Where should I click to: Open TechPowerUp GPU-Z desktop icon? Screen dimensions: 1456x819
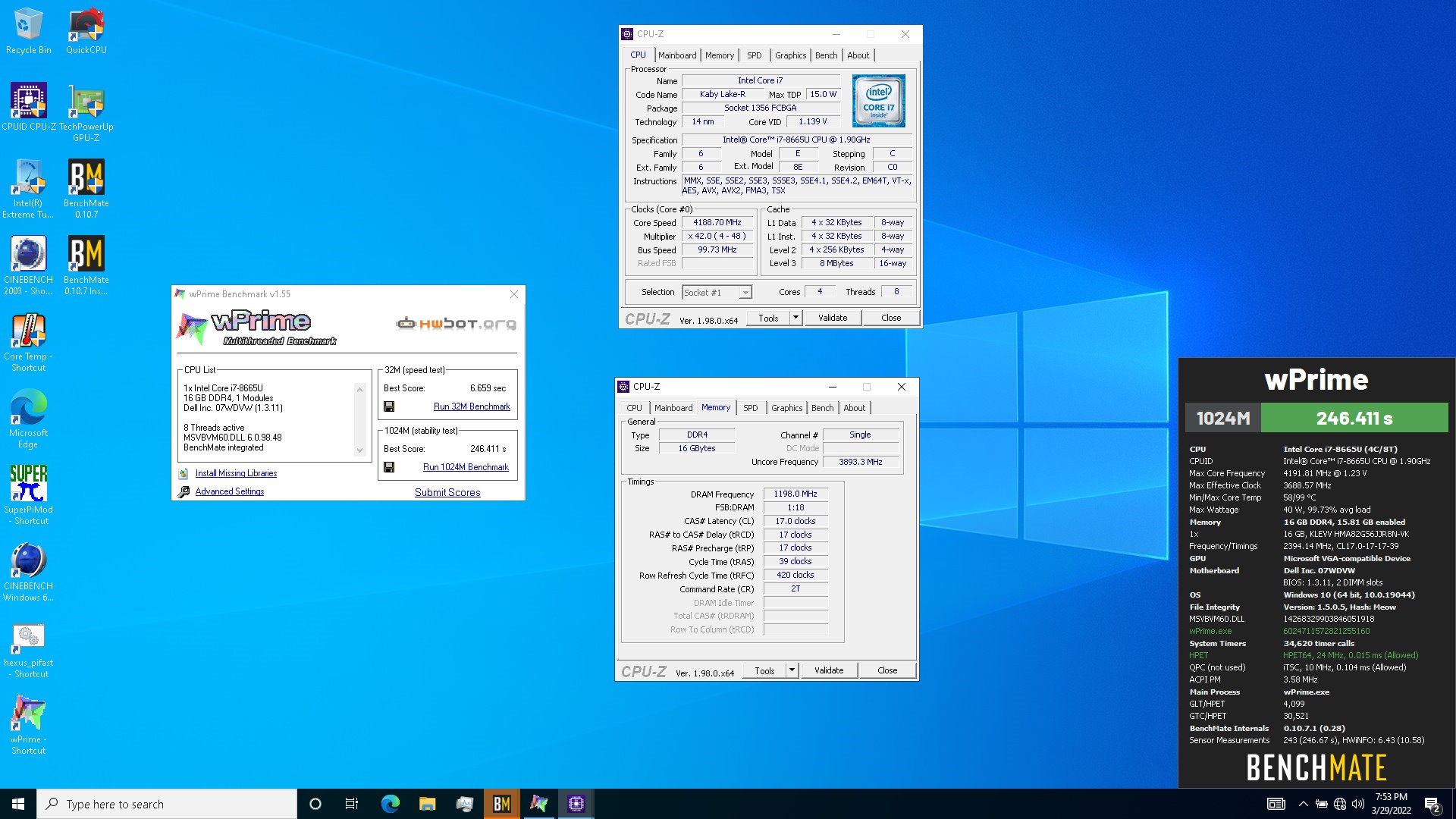click(x=86, y=113)
